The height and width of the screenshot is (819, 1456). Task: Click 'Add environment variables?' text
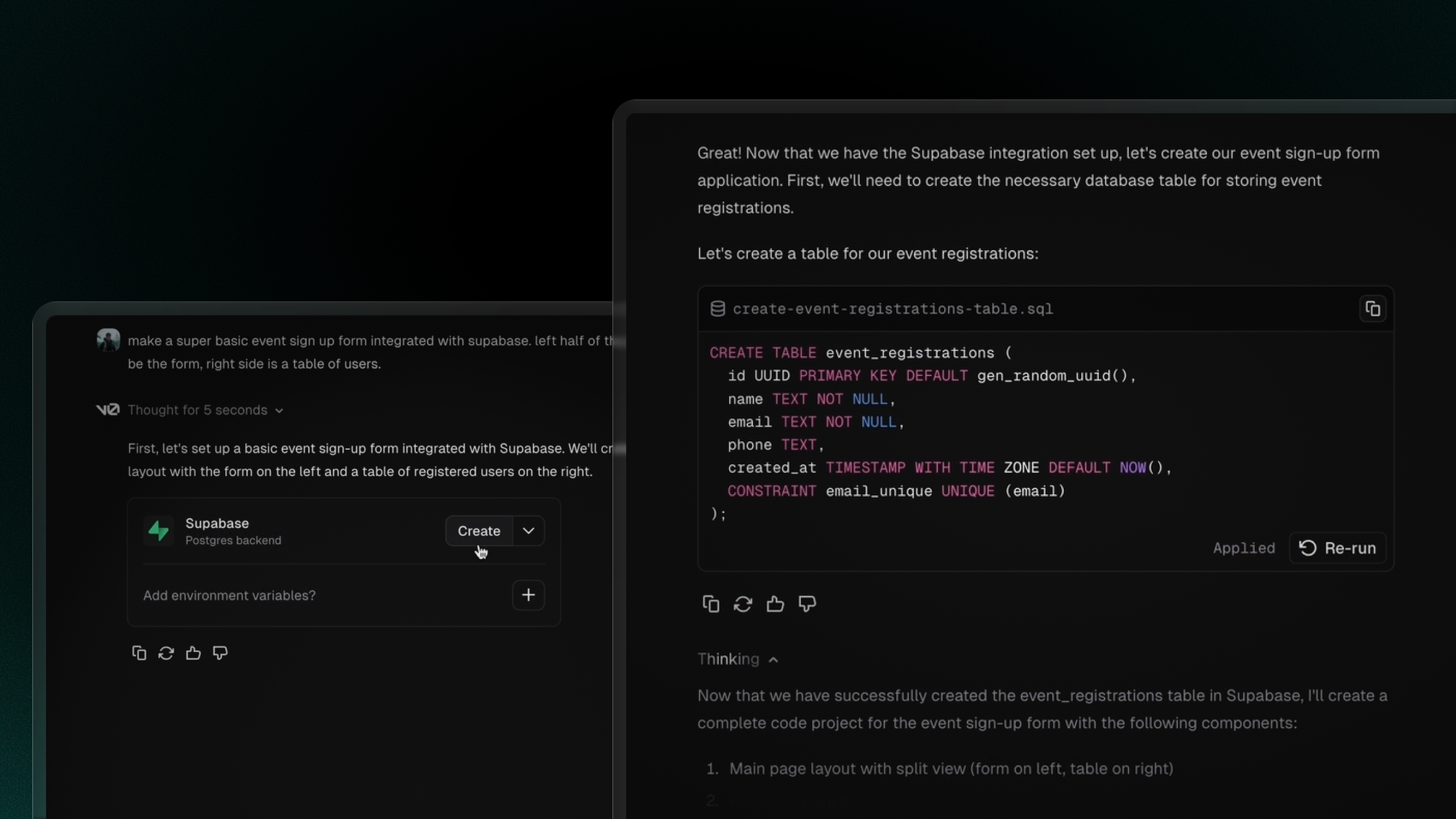coord(229,595)
